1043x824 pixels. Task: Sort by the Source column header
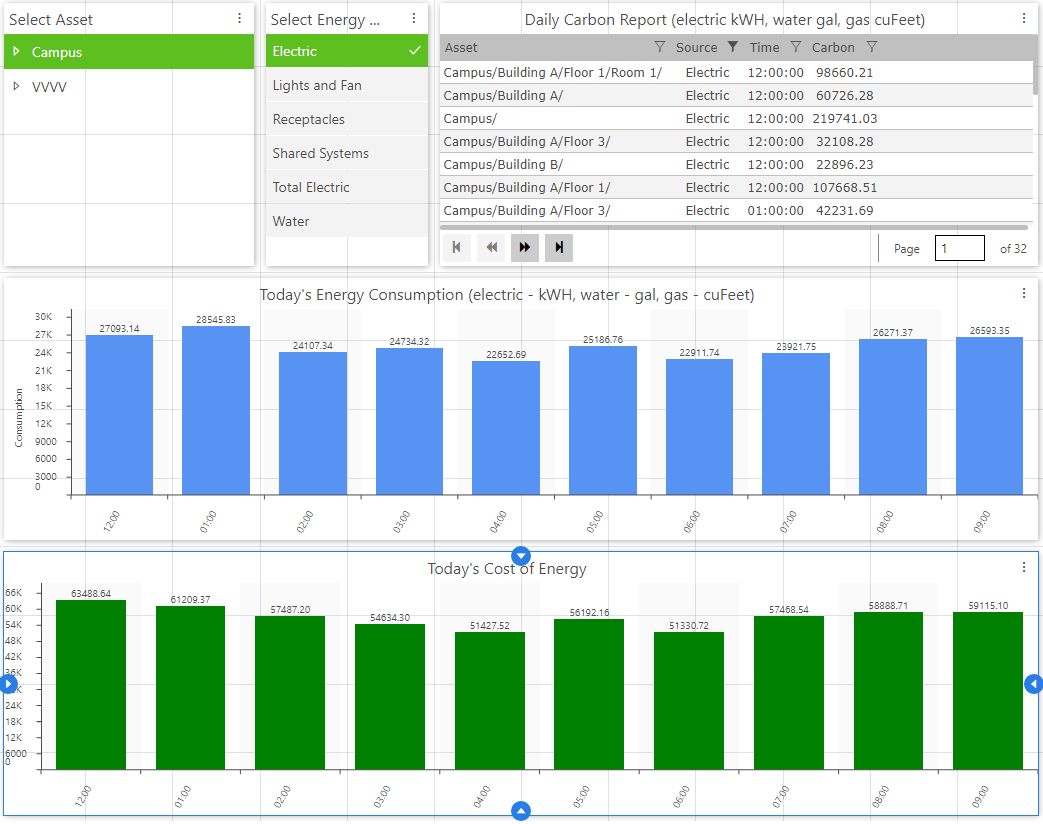[696, 47]
